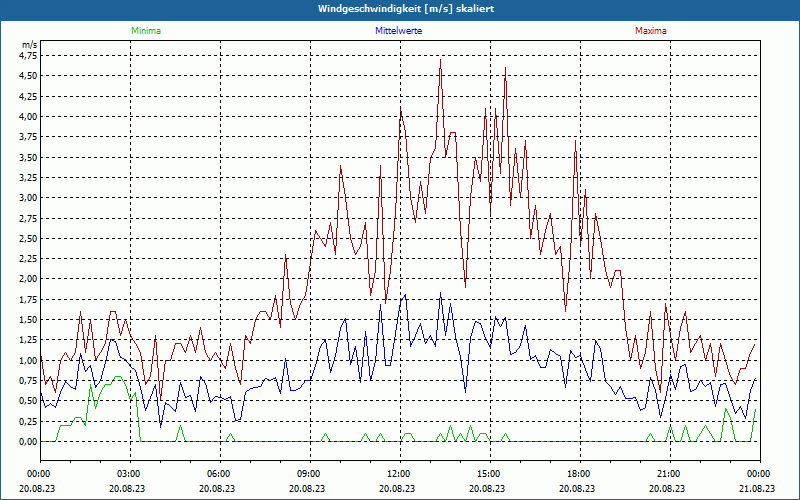Click the '3,75' y-axis value

(29, 137)
